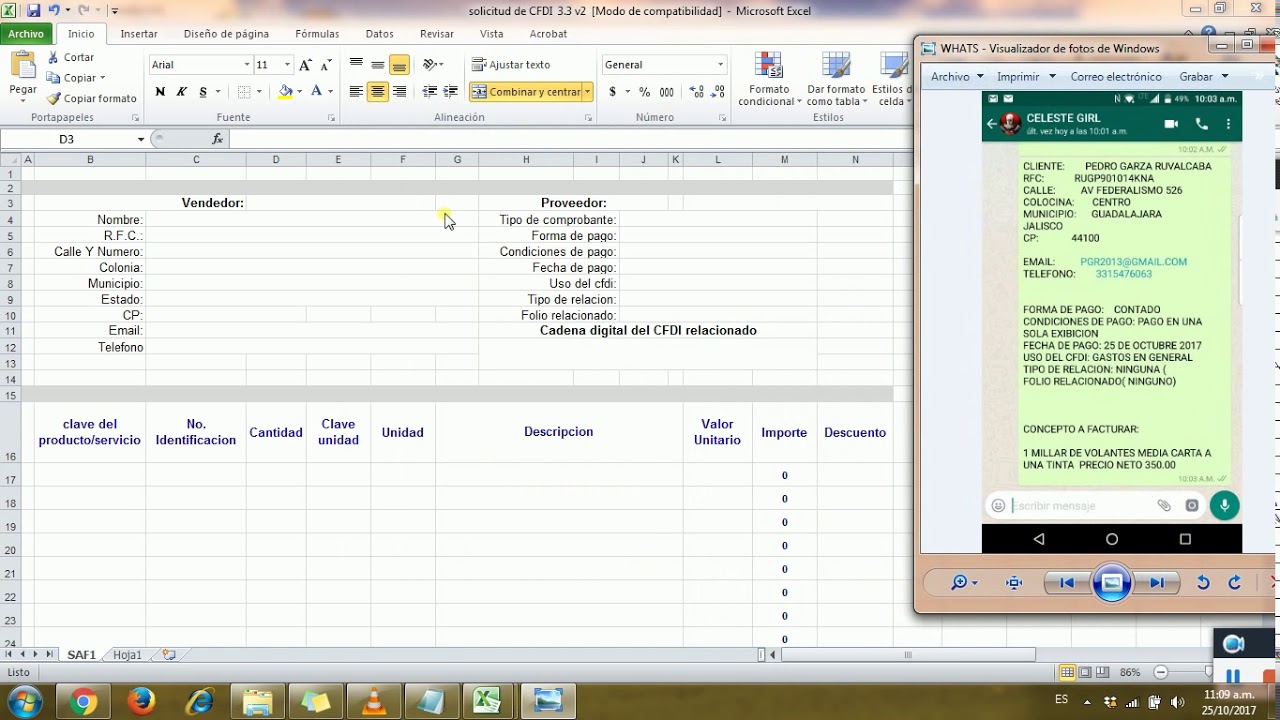Screen dimensions: 1280x720
Task: Click the insert new worksheet icon
Action: point(169,655)
